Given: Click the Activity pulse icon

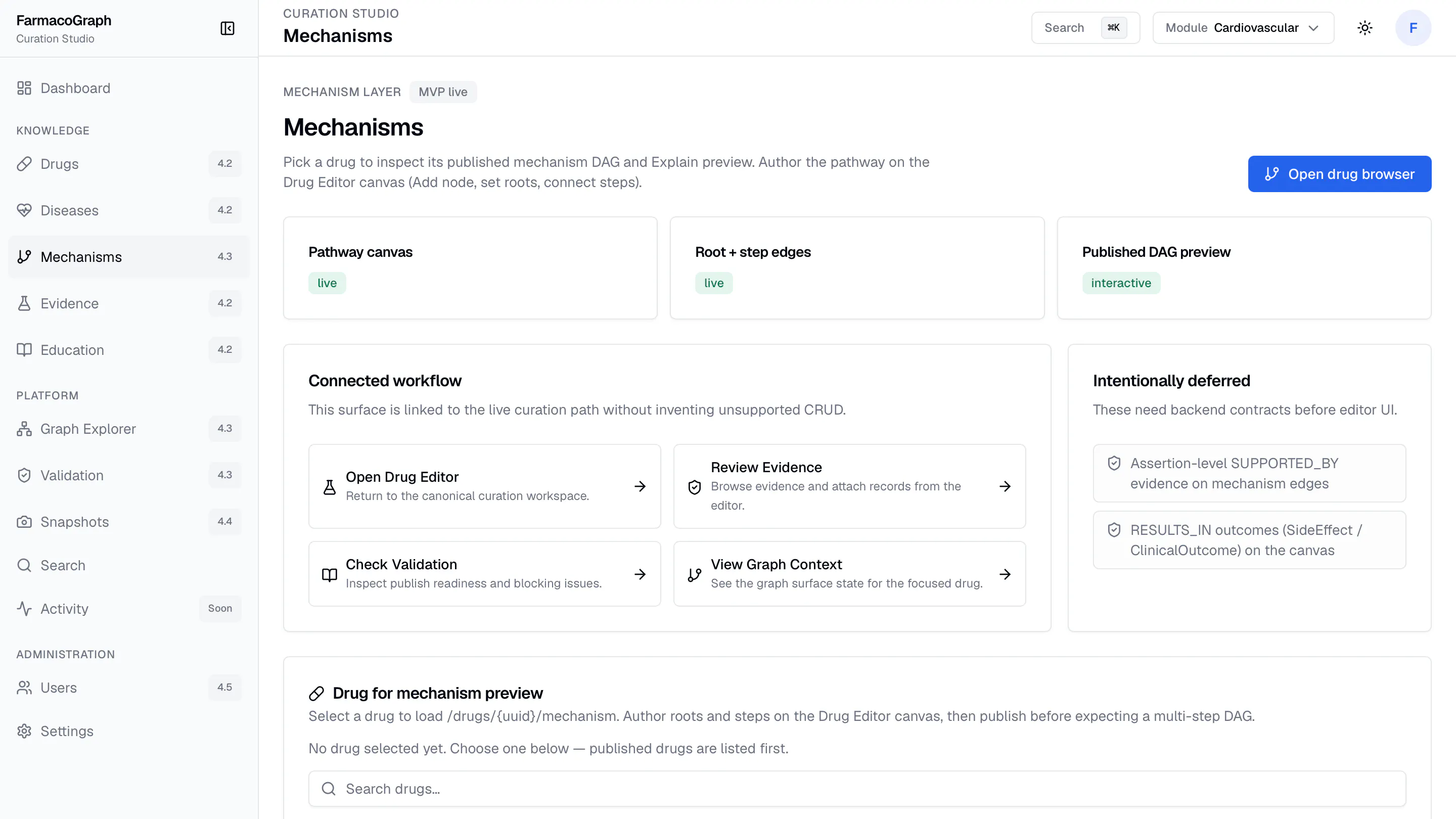Looking at the screenshot, I should click(24, 609).
